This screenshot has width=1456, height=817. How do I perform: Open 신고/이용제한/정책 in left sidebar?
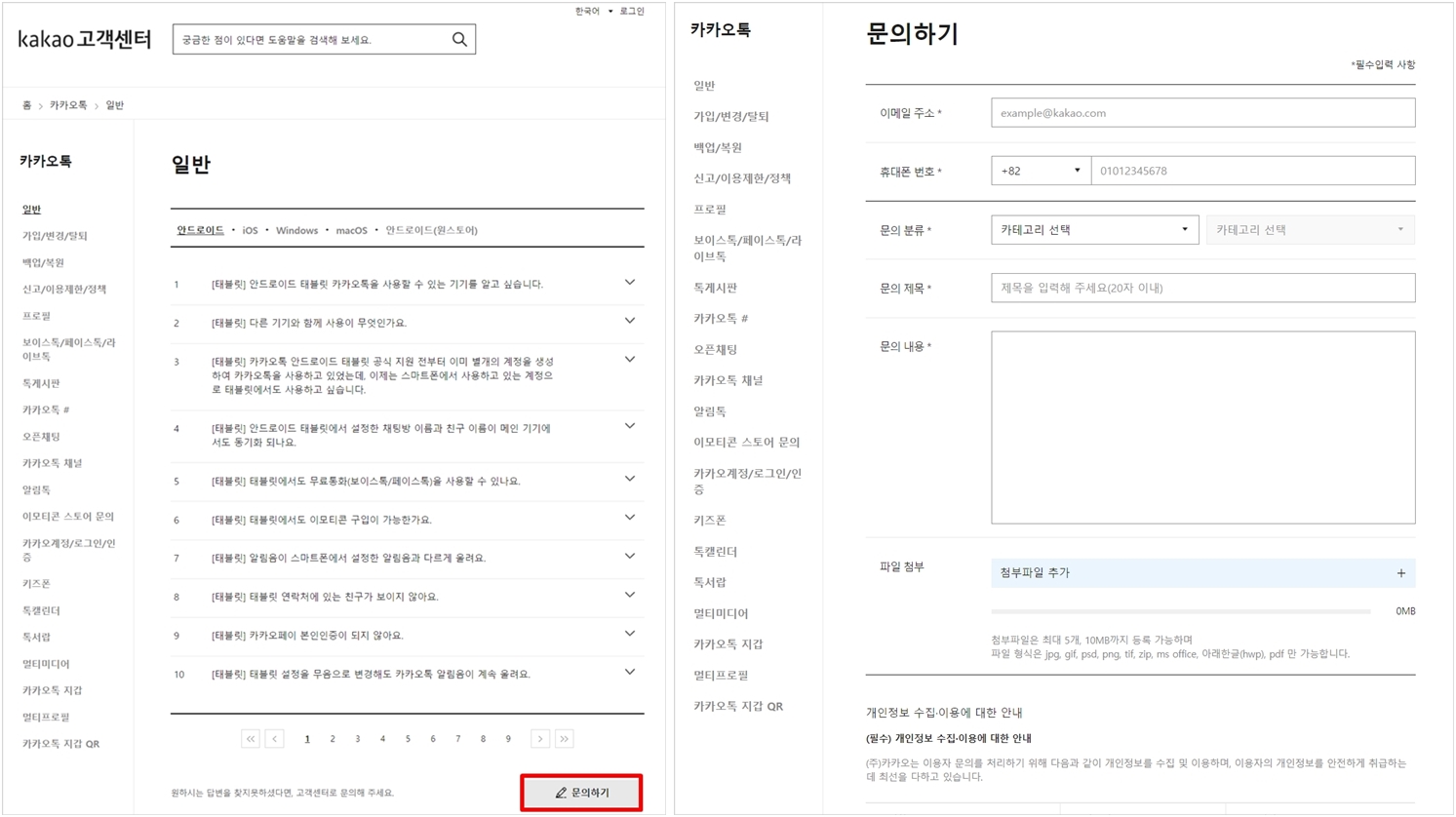64,290
